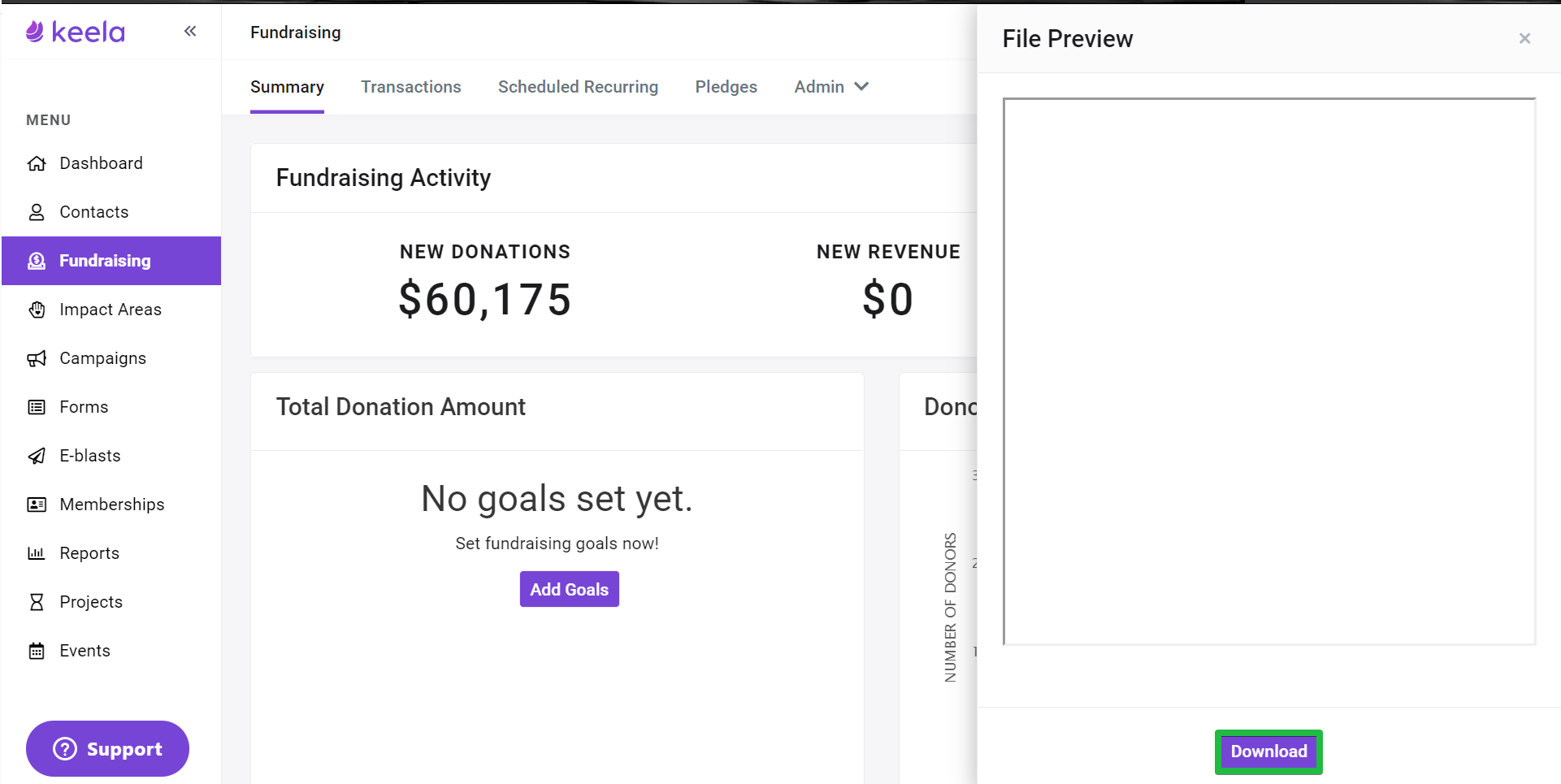1561x784 pixels.
Task: Open the Scheduled Recurring tab
Action: point(578,87)
